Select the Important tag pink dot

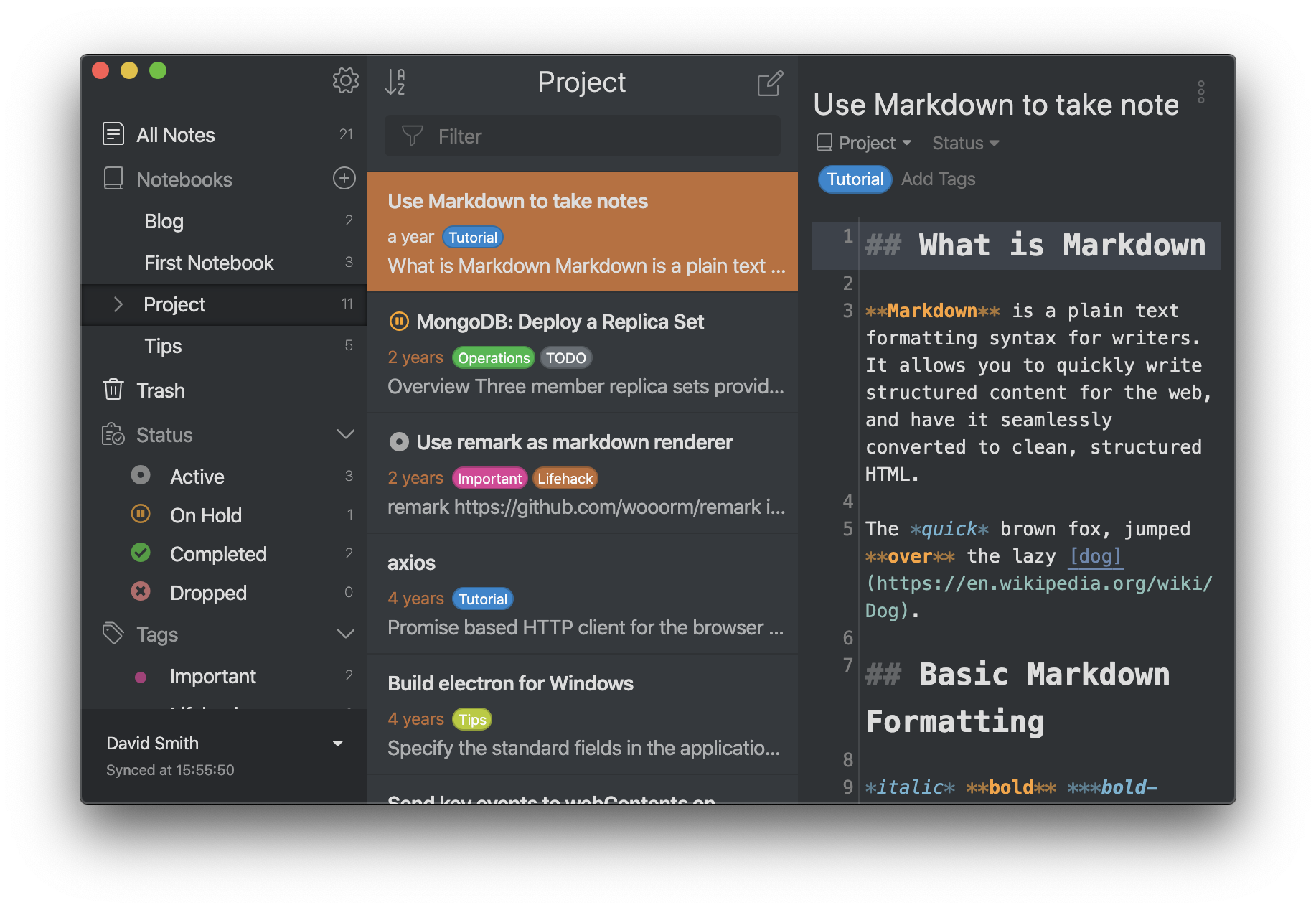[x=141, y=677]
